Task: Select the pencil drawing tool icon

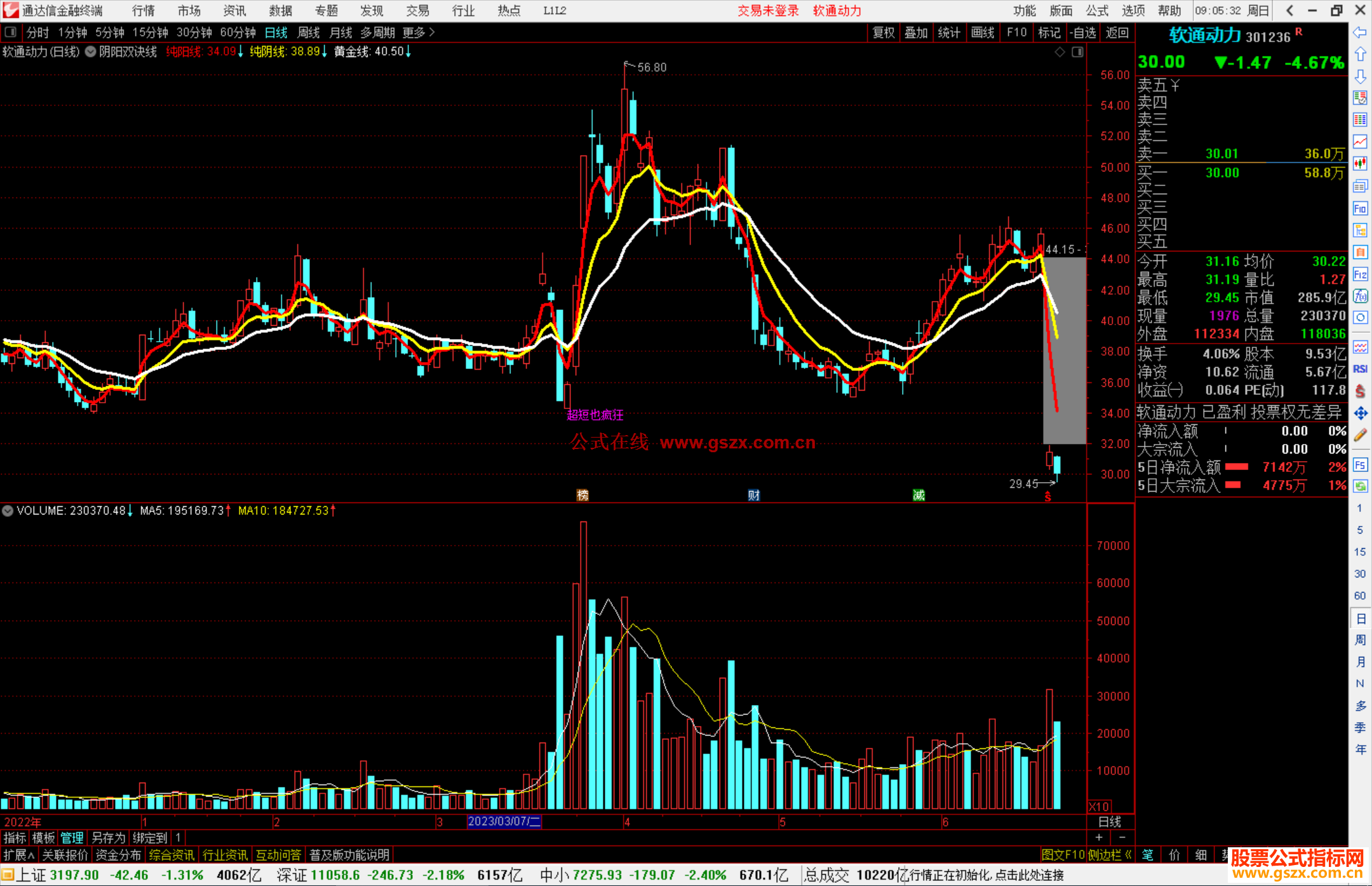Action: 1360,435
